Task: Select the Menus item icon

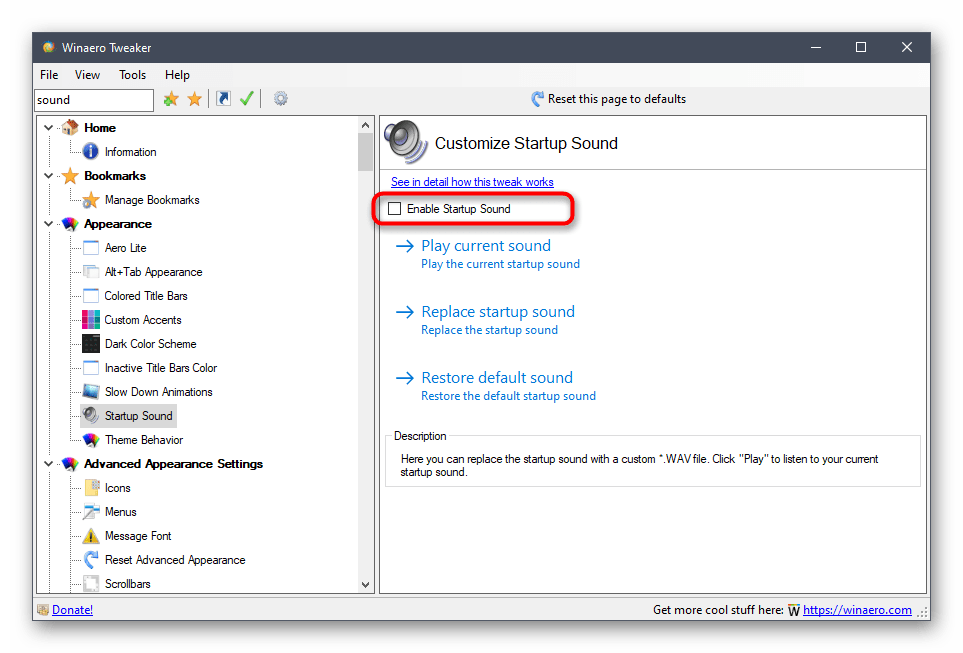Action: (91, 512)
